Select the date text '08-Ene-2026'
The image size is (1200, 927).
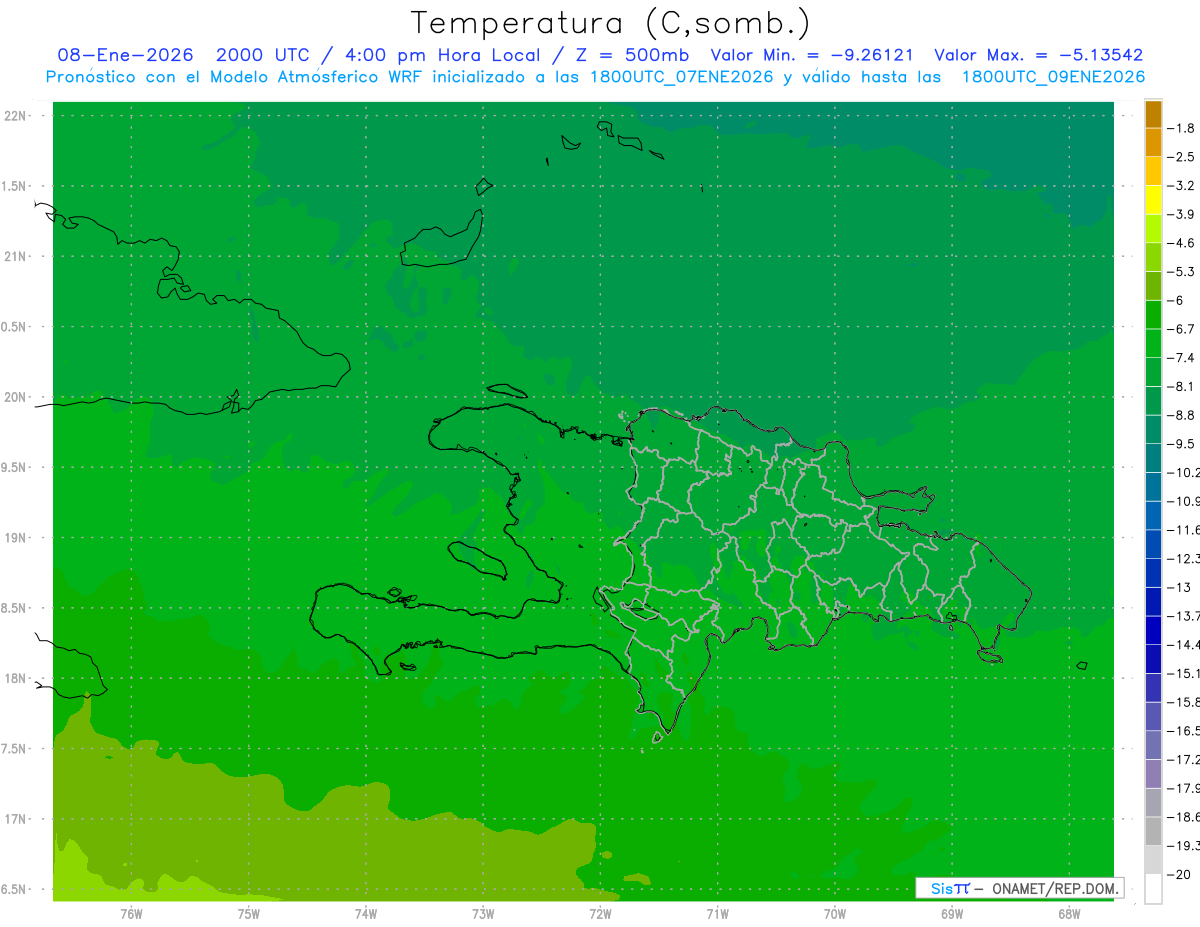click(x=126, y=55)
